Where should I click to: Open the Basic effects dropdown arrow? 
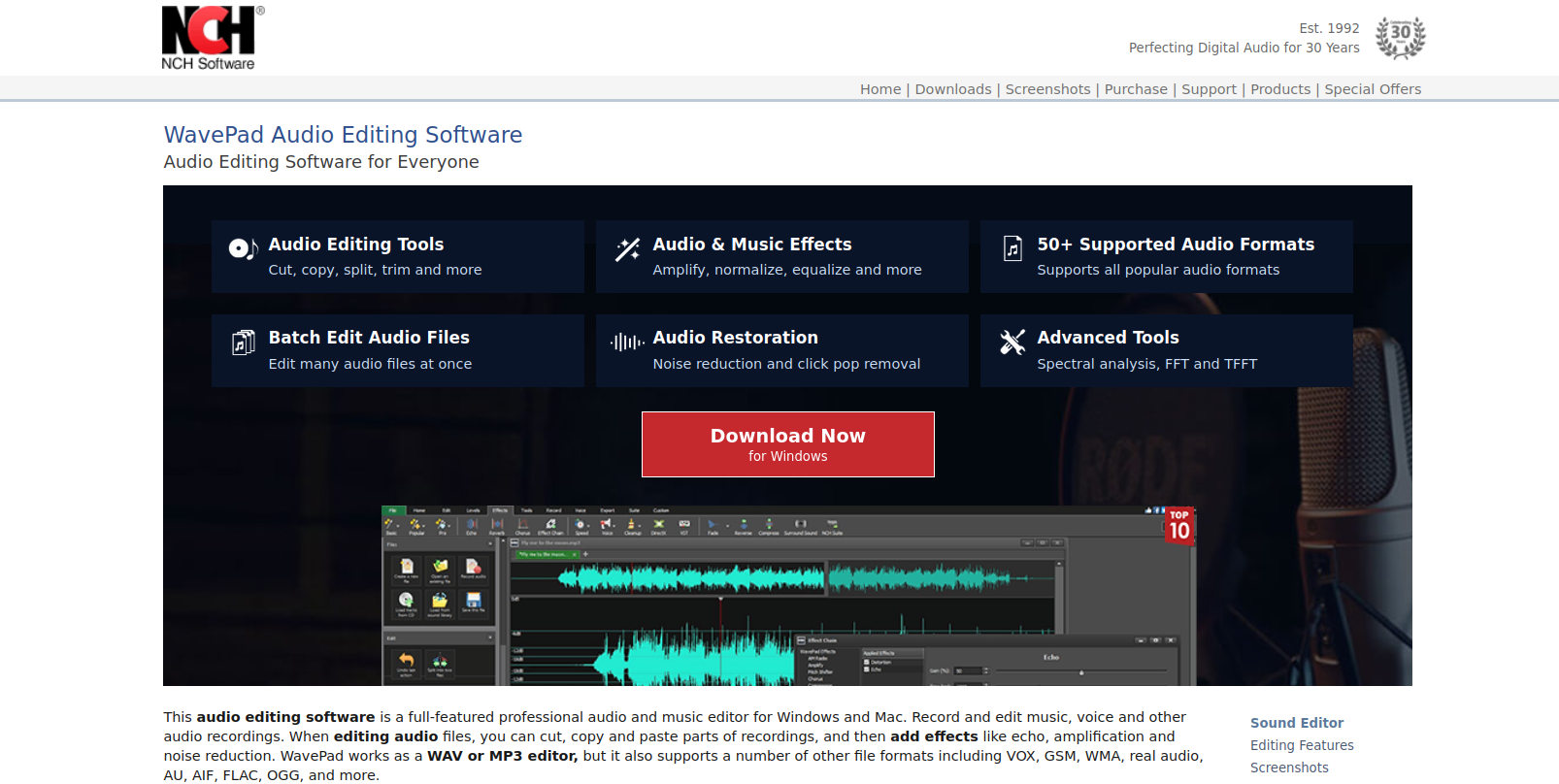(399, 524)
